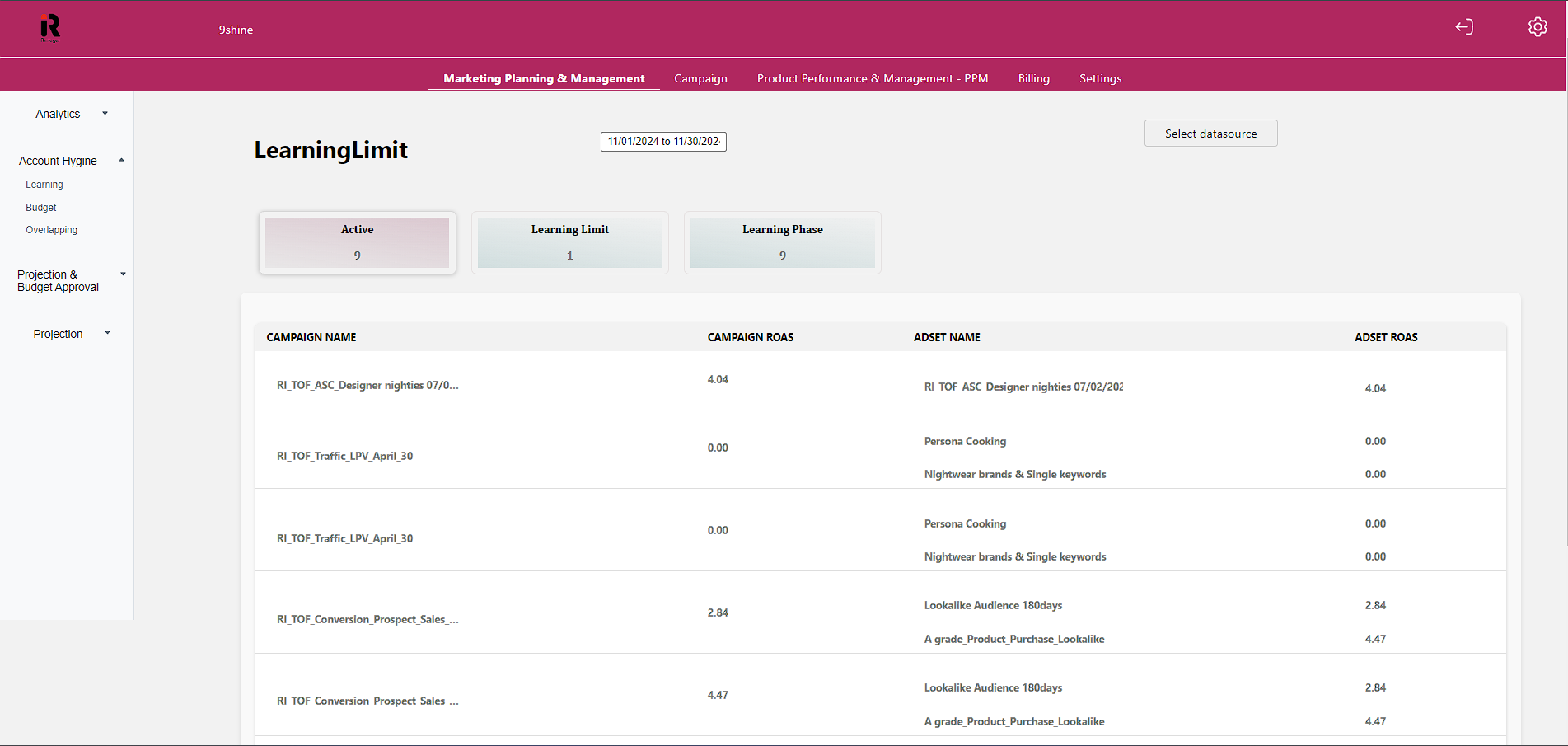This screenshot has height=746, width=1568.
Task: Open the Marketing Planning & Management tab
Action: tap(544, 78)
